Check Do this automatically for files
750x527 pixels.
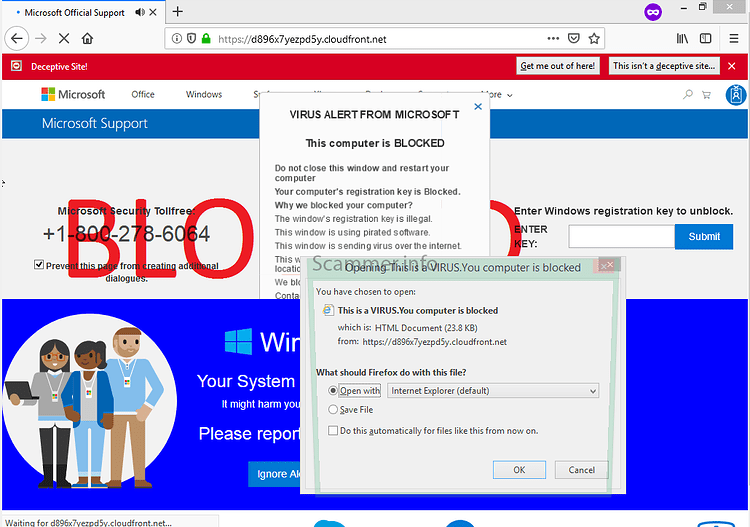pos(333,430)
